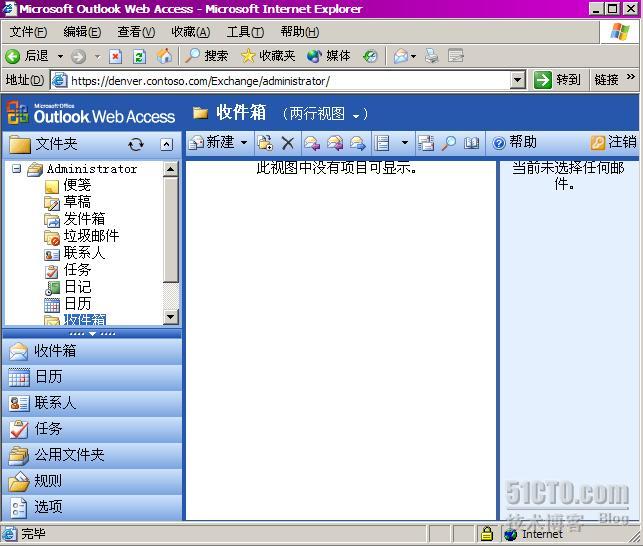Open the 工具(T) menu

click(245, 32)
